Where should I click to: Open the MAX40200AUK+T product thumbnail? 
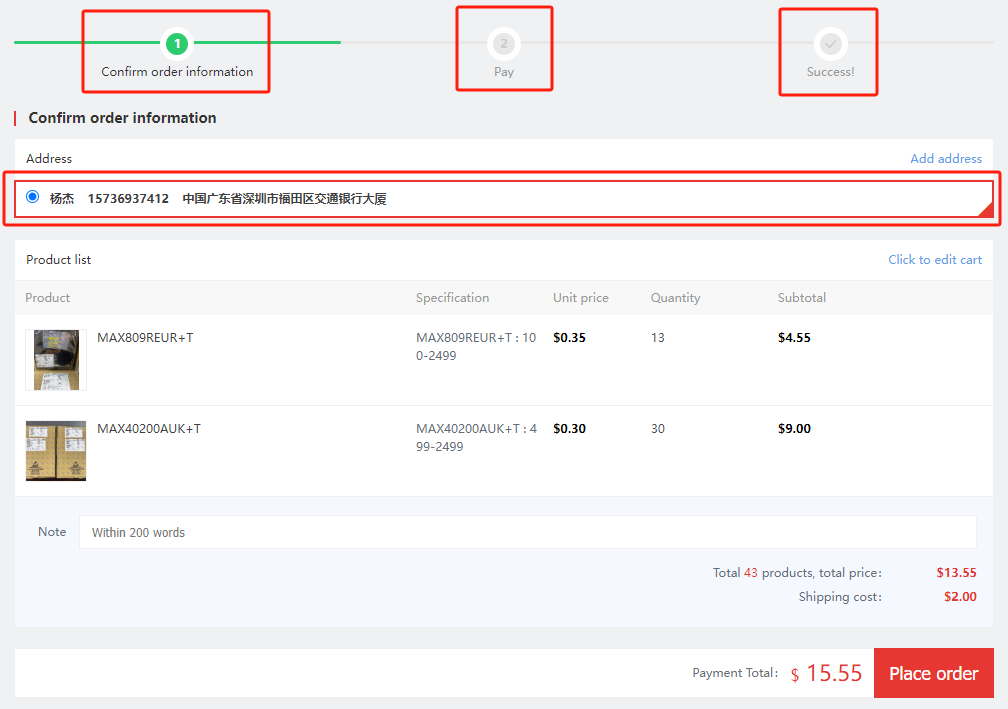pyautogui.click(x=56, y=451)
